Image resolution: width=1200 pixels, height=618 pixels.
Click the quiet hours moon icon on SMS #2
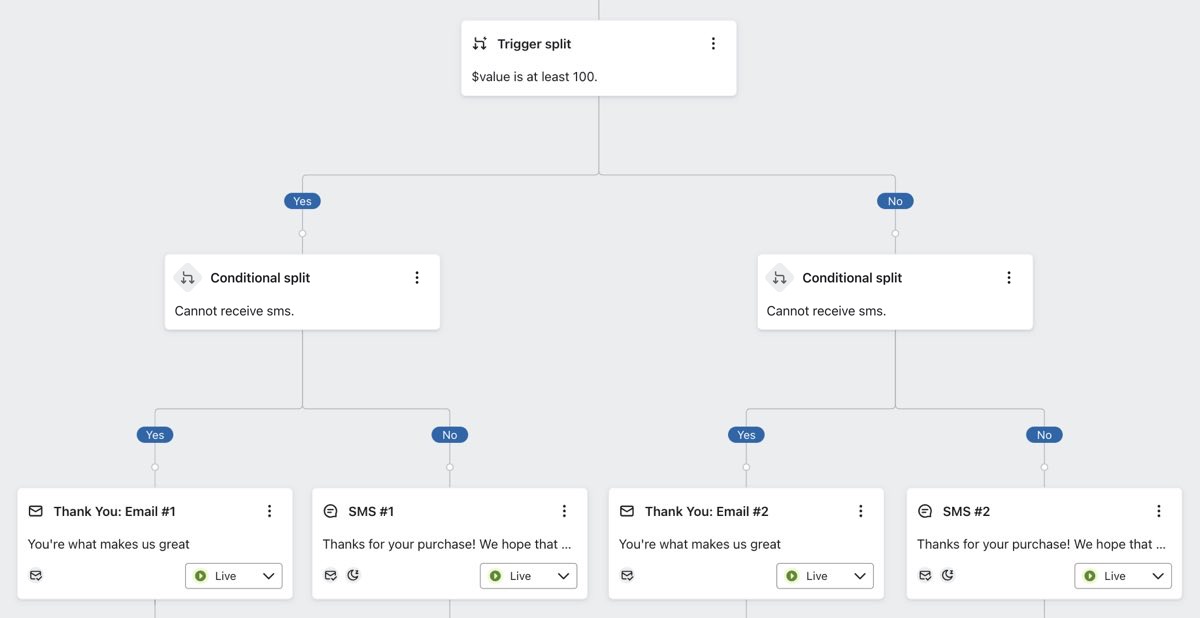[948, 575]
